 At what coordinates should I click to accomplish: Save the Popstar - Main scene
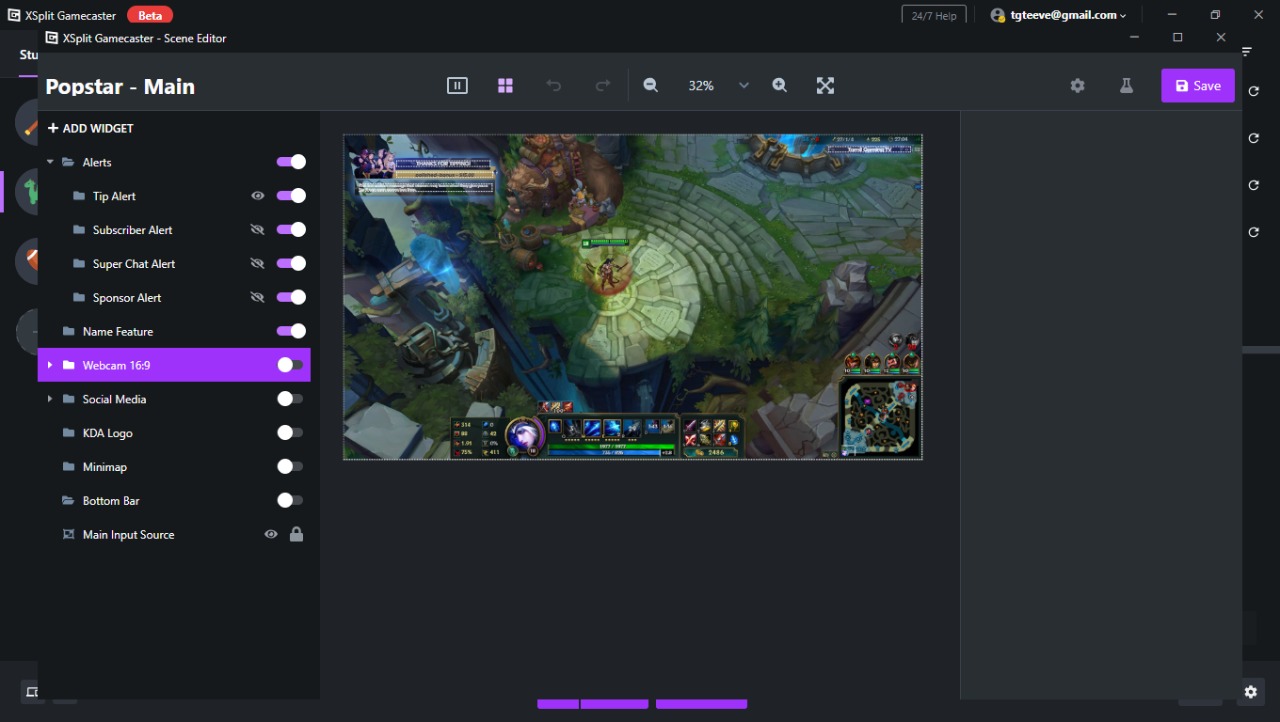(x=1198, y=86)
